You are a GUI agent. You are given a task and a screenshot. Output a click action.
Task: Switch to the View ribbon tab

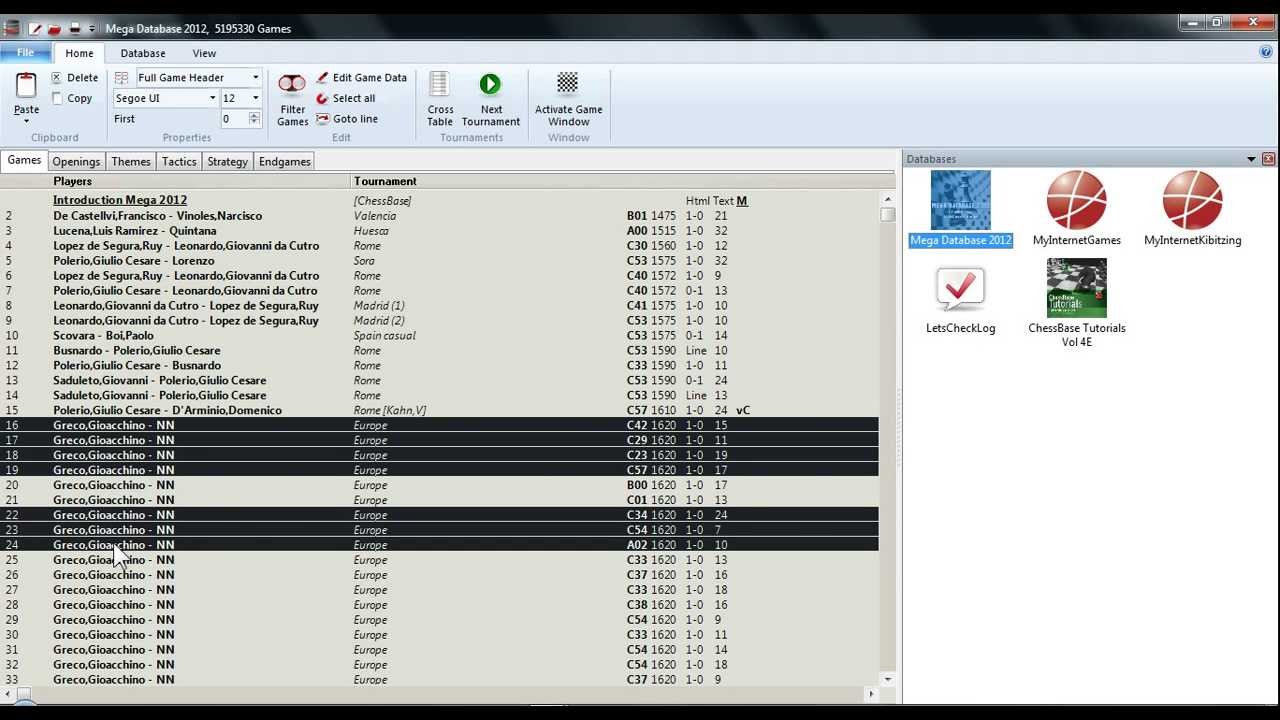tap(204, 53)
